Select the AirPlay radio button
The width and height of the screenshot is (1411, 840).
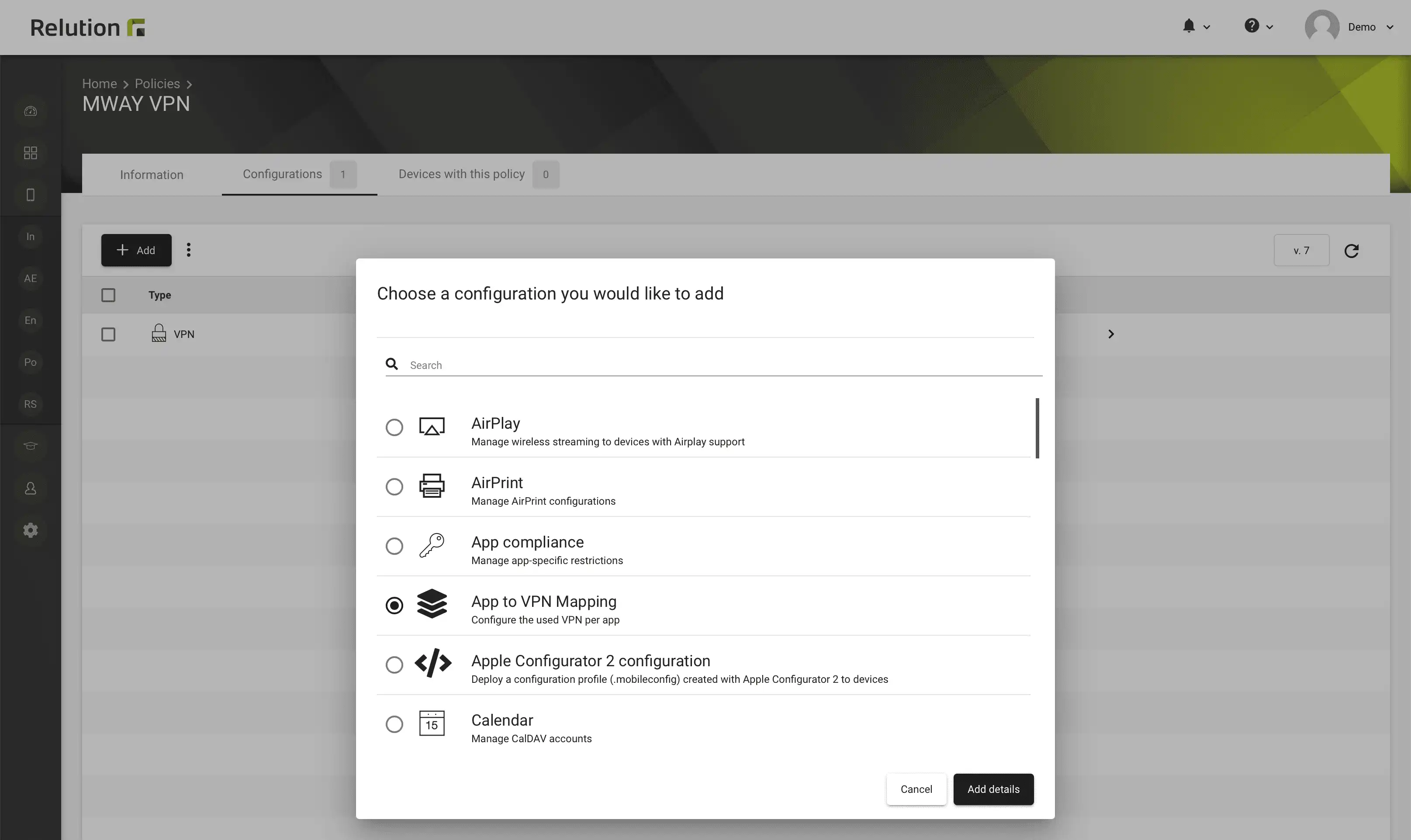click(x=394, y=427)
